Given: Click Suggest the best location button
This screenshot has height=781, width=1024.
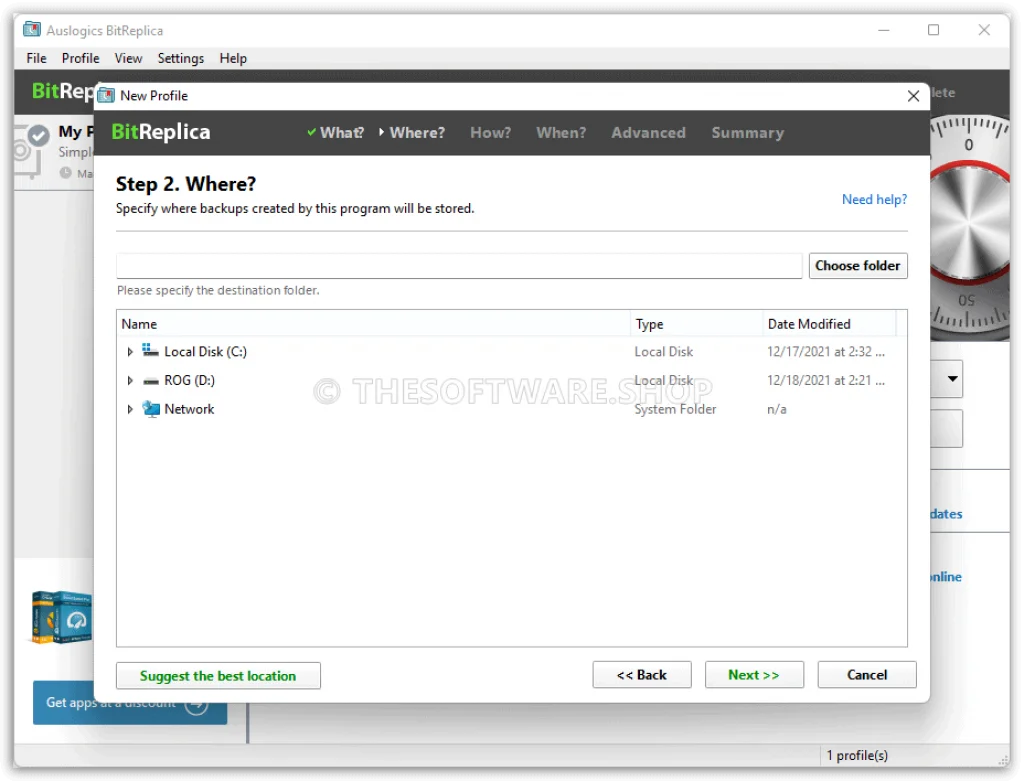Looking at the screenshot, I should 218,676.
